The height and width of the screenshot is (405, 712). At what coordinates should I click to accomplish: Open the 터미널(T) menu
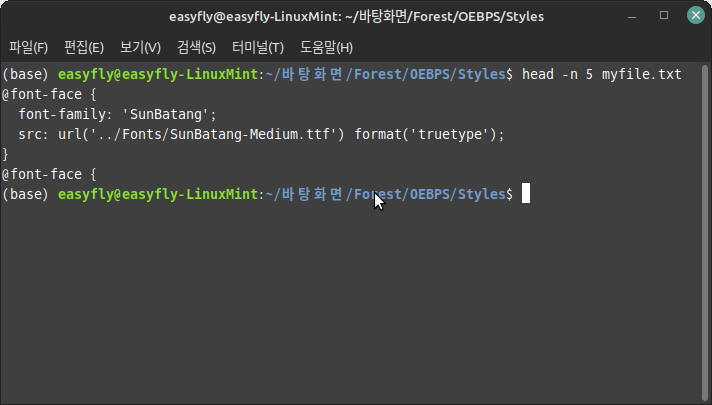coord(257,47)
